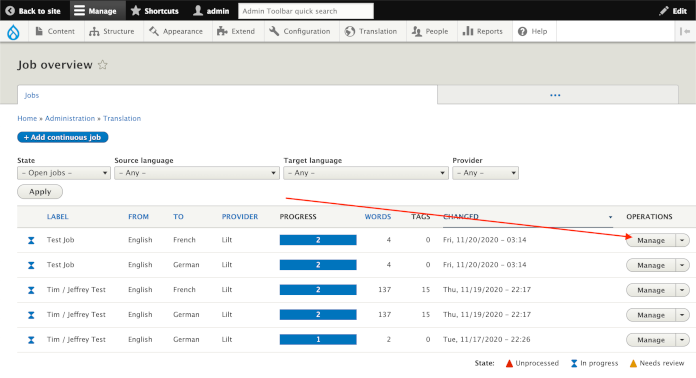Image resolution: width=696 pixels, height=378 pixels.
Task: Expand operations arrow for French Test Job
Action: (682, 240)
